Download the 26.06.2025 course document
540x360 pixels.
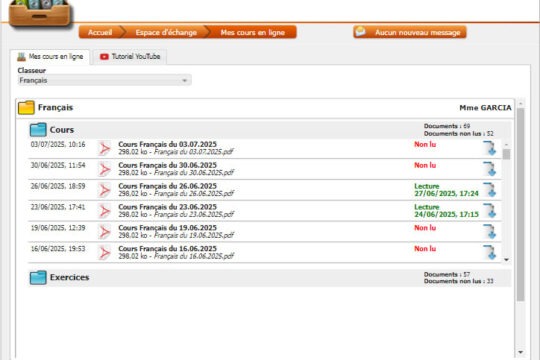click(x=489, y=190)
